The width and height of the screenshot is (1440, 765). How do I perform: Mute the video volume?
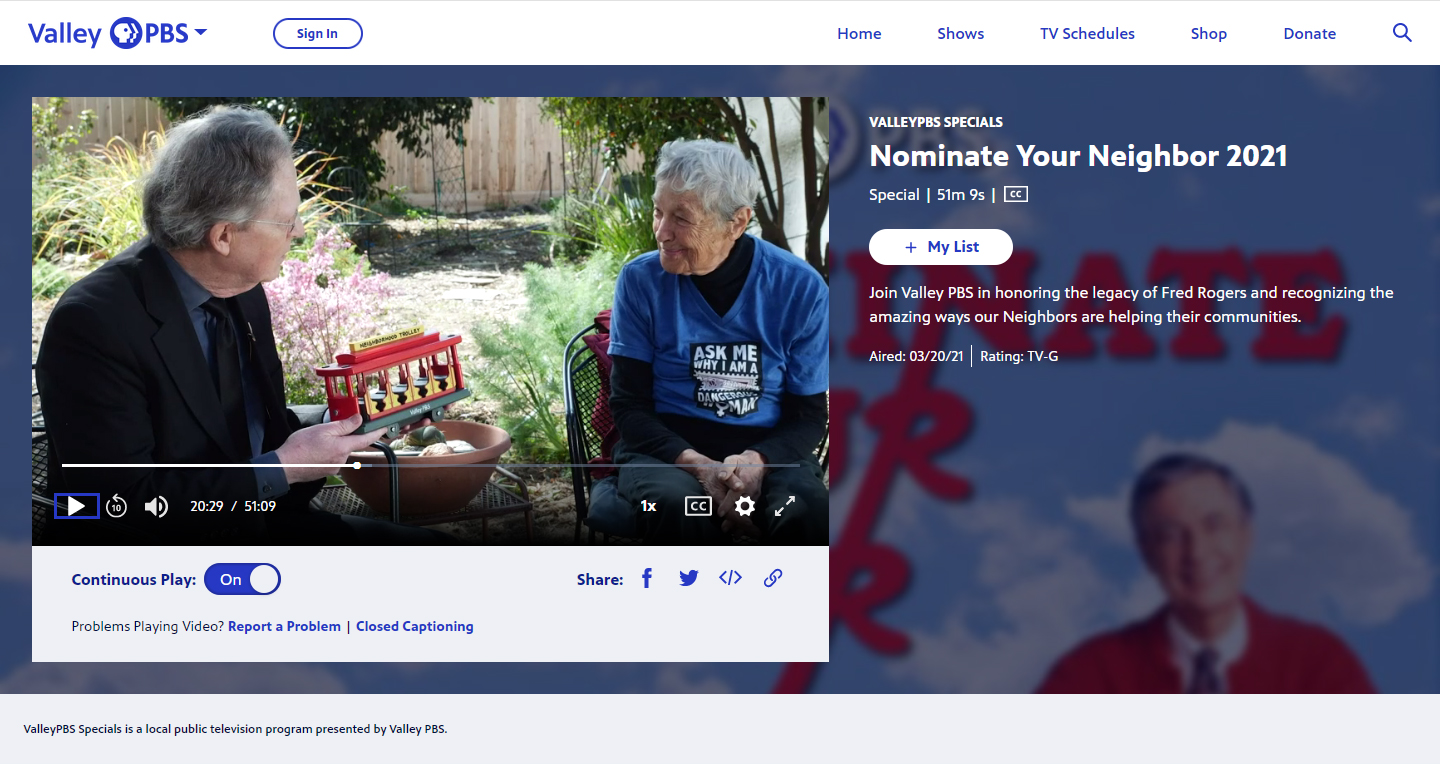pyautogui.click(x=156, y=506)
